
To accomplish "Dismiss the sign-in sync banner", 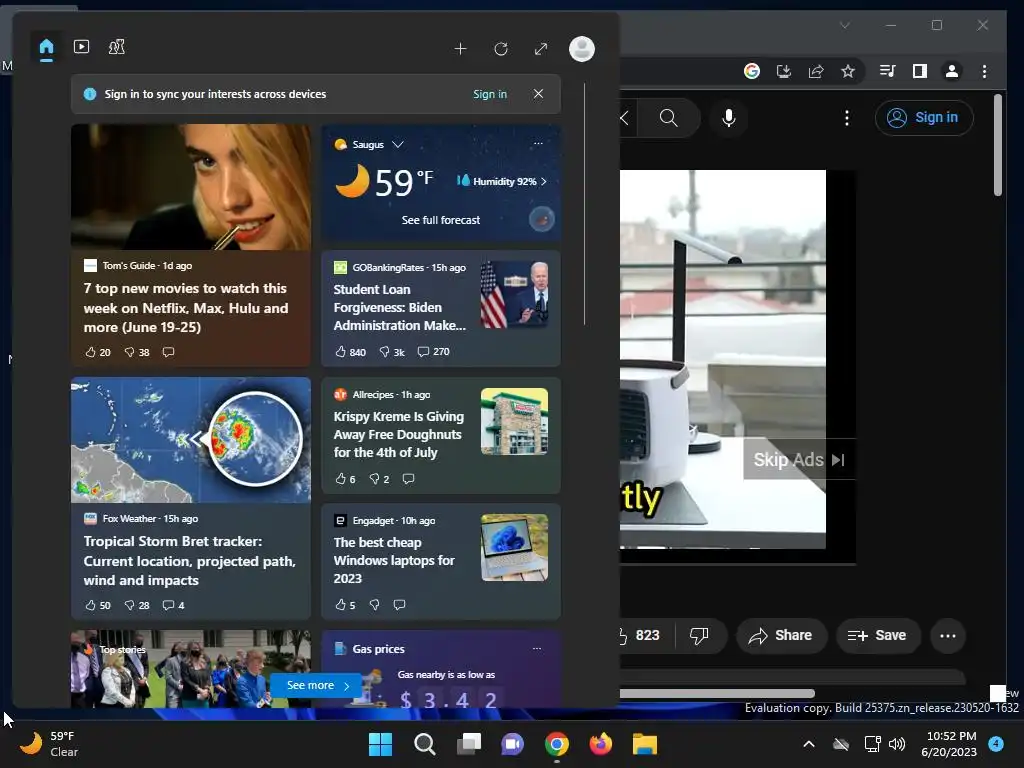I will [538, 94].
